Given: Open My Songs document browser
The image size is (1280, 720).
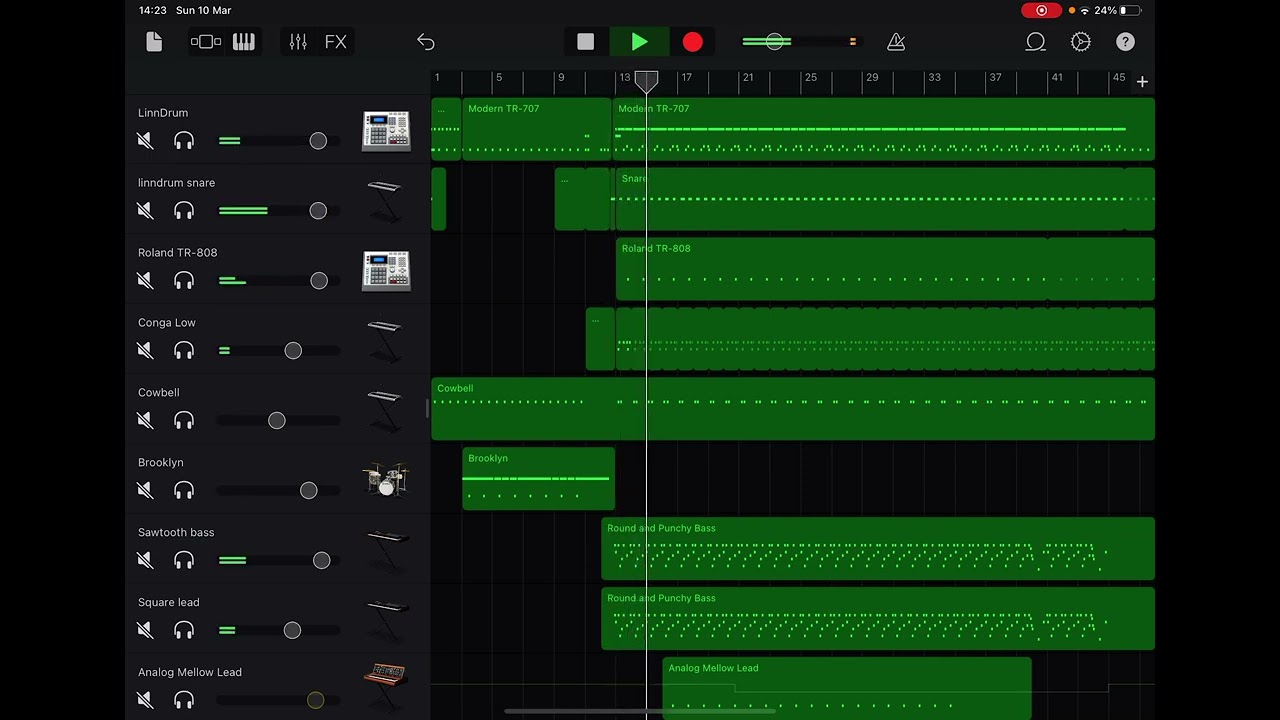Looking at the screenshot, I should tap(154, 42).
